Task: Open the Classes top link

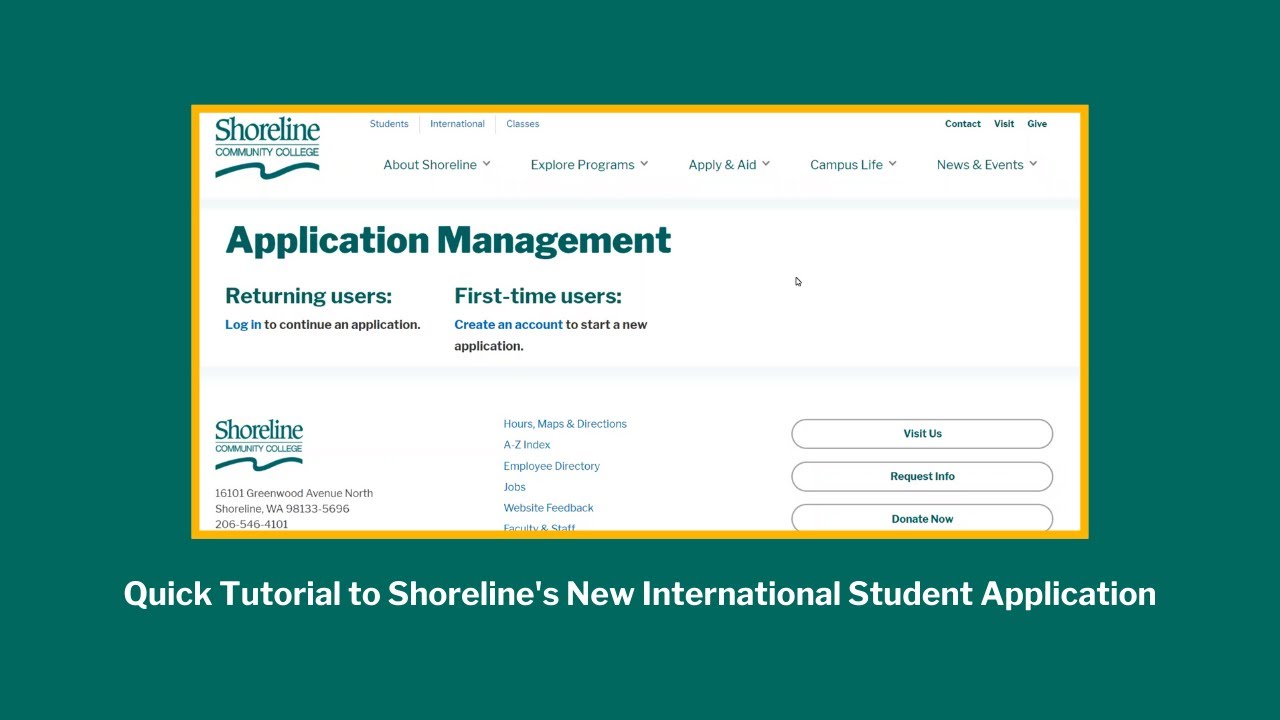Action: click(522, 124)
